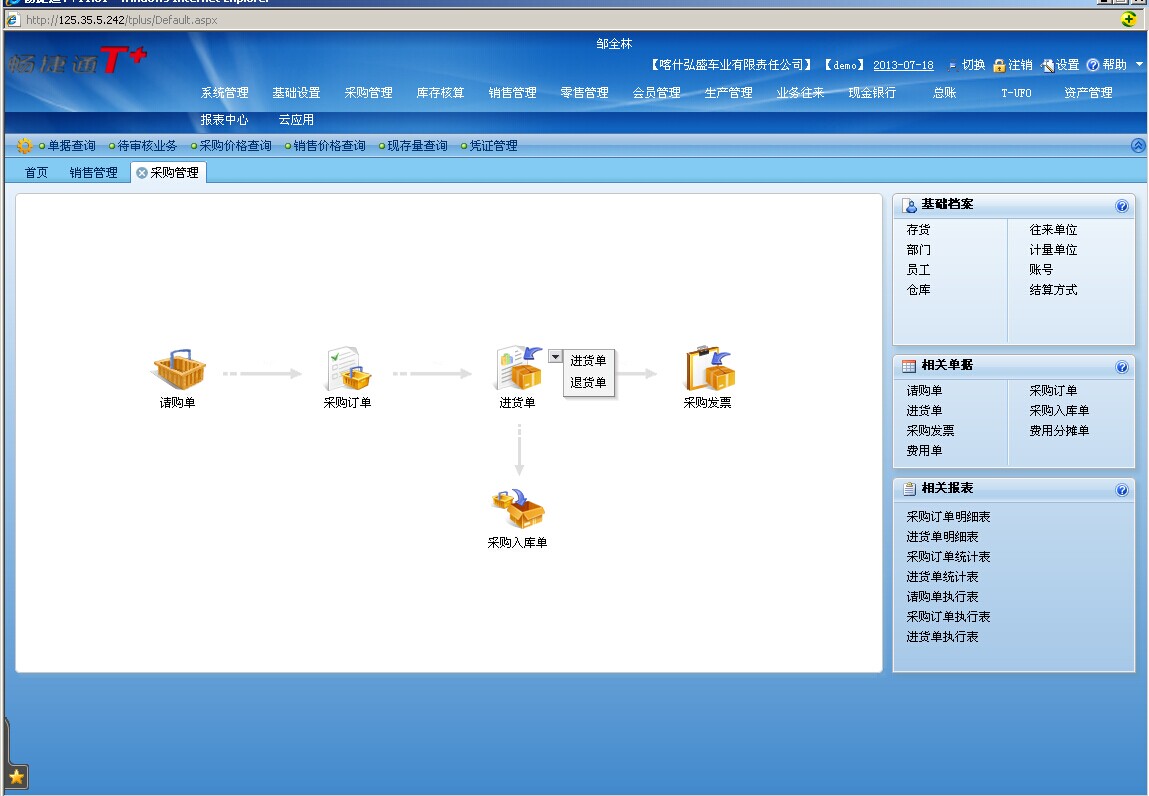Click 销售价格查询 shortcut

(330, 146)
